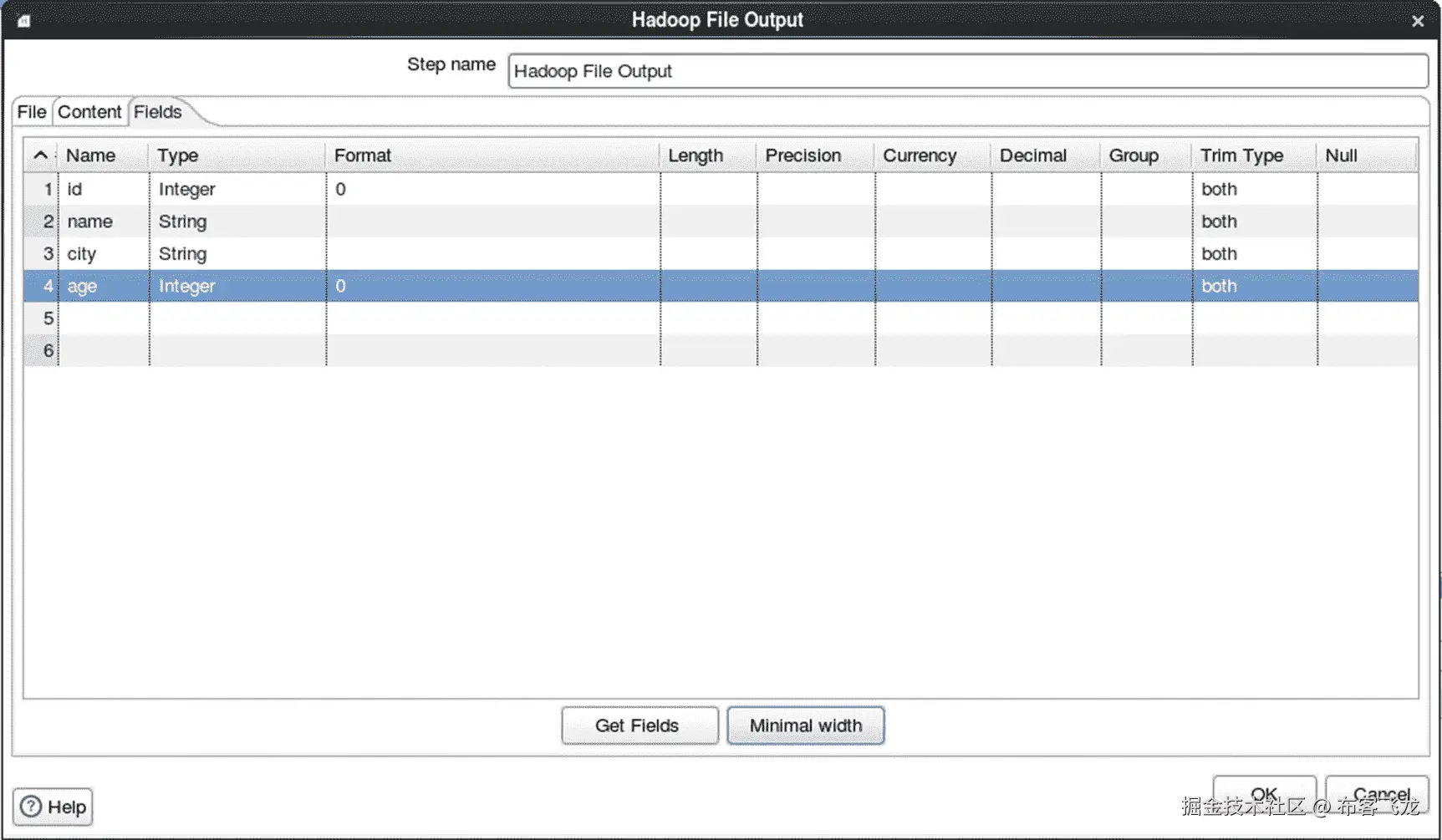Image resolution: width=1442 pixels, height=840 pixels.
Task: Click the Precision column header
Action: click(815, 155)
